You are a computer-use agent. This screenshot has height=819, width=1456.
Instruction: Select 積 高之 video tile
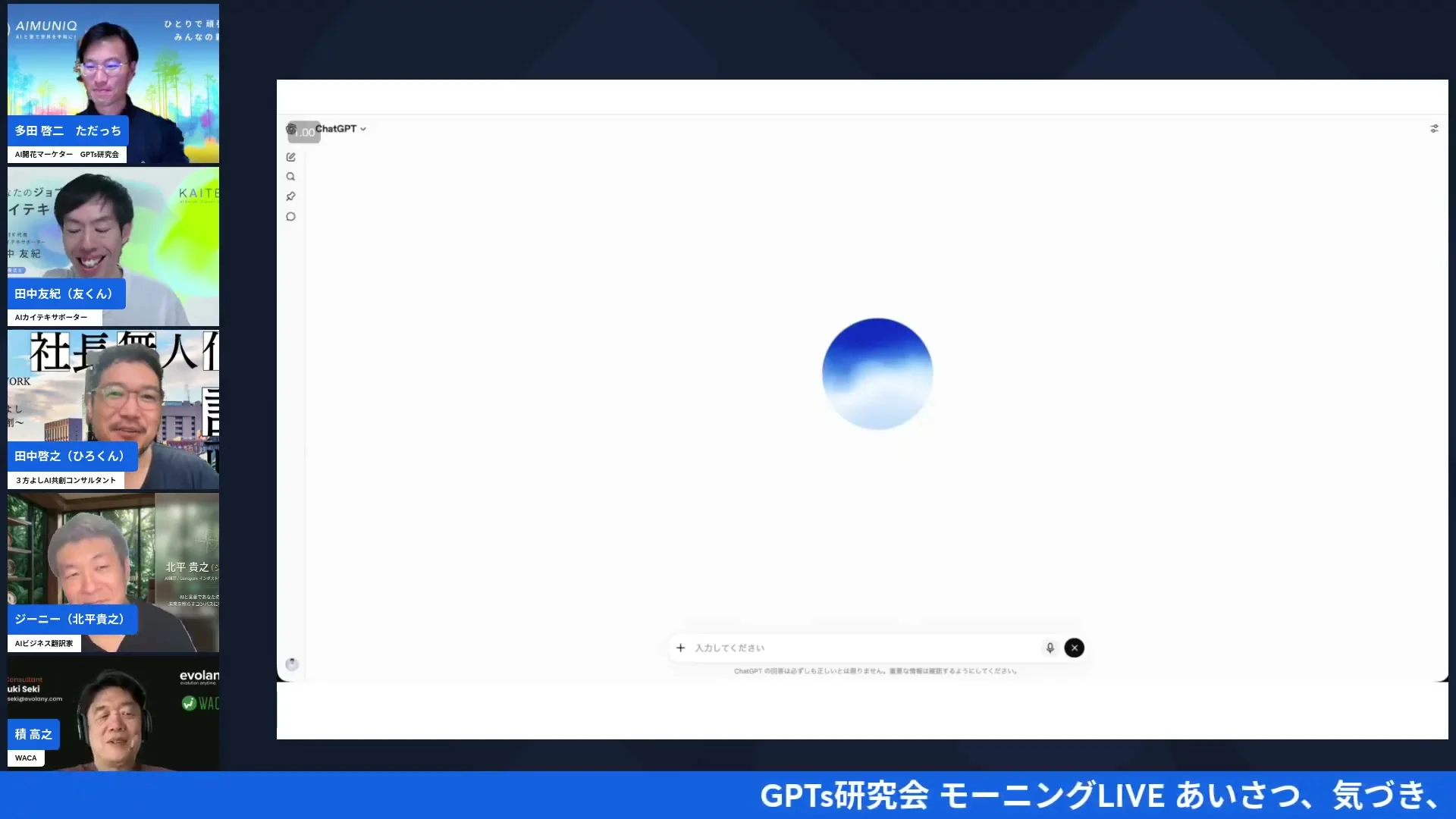click(113, 714)
